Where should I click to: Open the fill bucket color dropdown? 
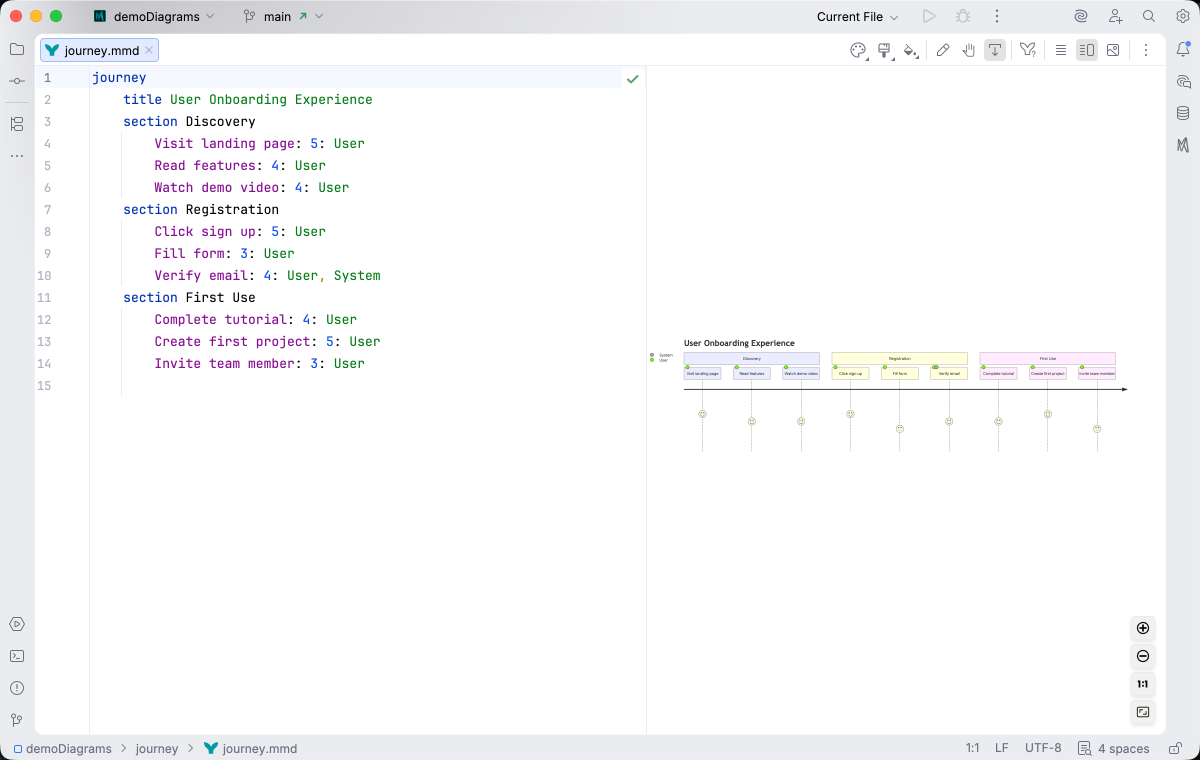point(911,50)
